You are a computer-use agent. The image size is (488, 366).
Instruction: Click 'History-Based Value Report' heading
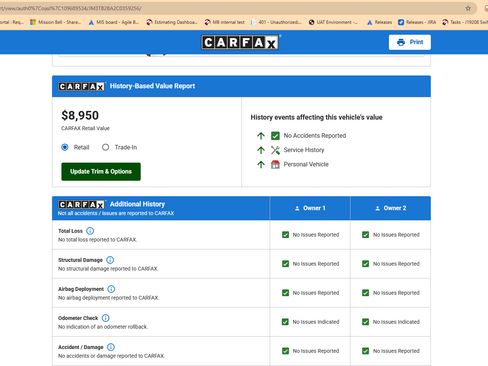coord(152,86)
